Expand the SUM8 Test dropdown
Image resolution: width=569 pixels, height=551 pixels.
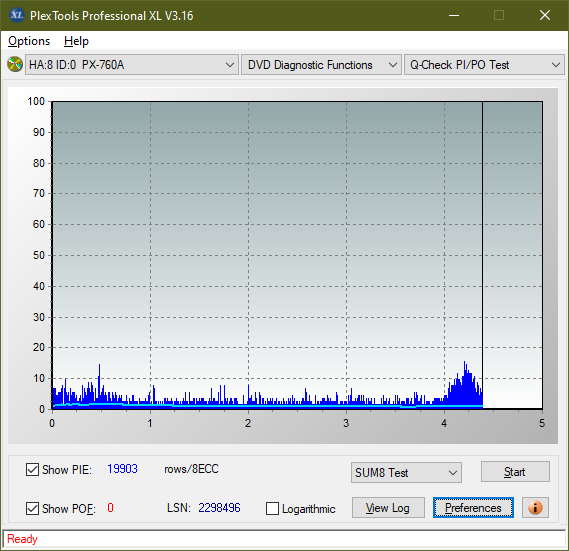point(406,473)
